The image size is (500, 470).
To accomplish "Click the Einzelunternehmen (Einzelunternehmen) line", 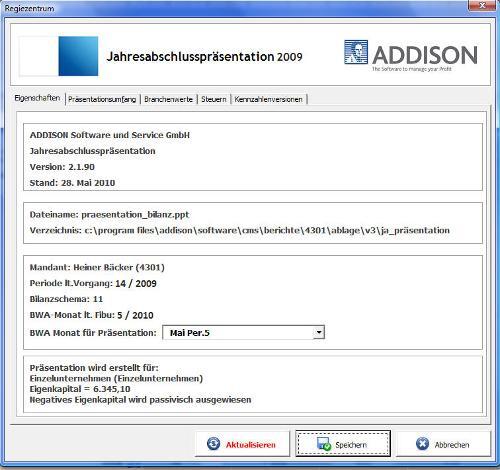I will tap(116, 379).
